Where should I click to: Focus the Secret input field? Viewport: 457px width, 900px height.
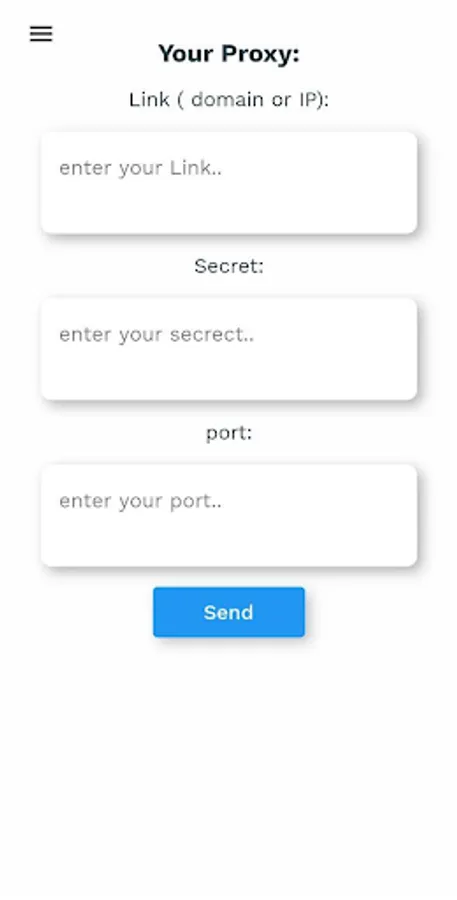(228, 349)
